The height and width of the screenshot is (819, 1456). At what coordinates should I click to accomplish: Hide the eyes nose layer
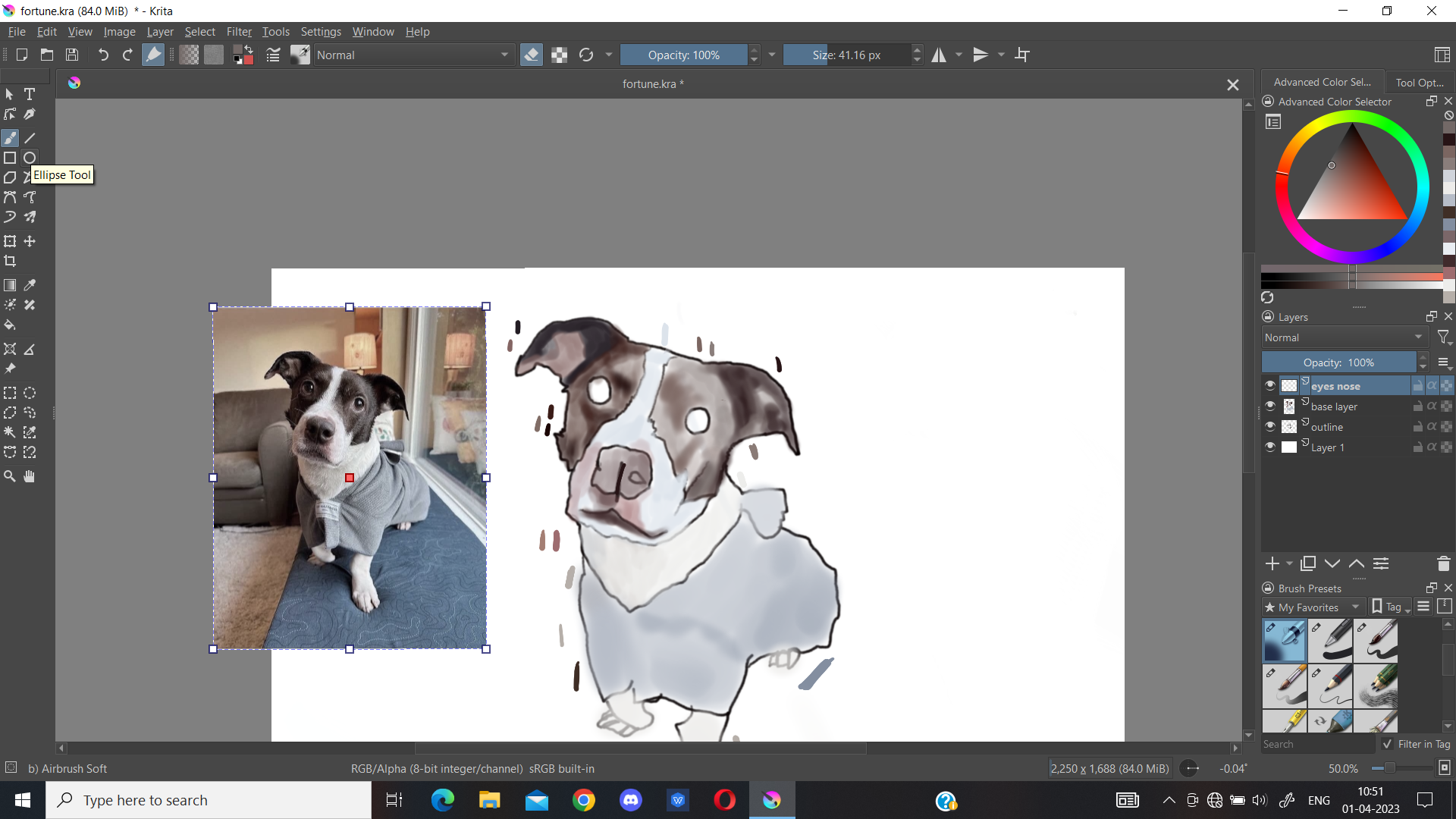[1270, 385]
